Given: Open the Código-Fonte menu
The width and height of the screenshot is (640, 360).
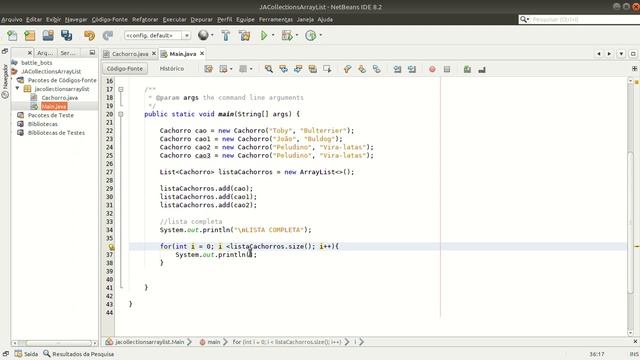Looking at the screenshot, I should [x=109, y=19].
